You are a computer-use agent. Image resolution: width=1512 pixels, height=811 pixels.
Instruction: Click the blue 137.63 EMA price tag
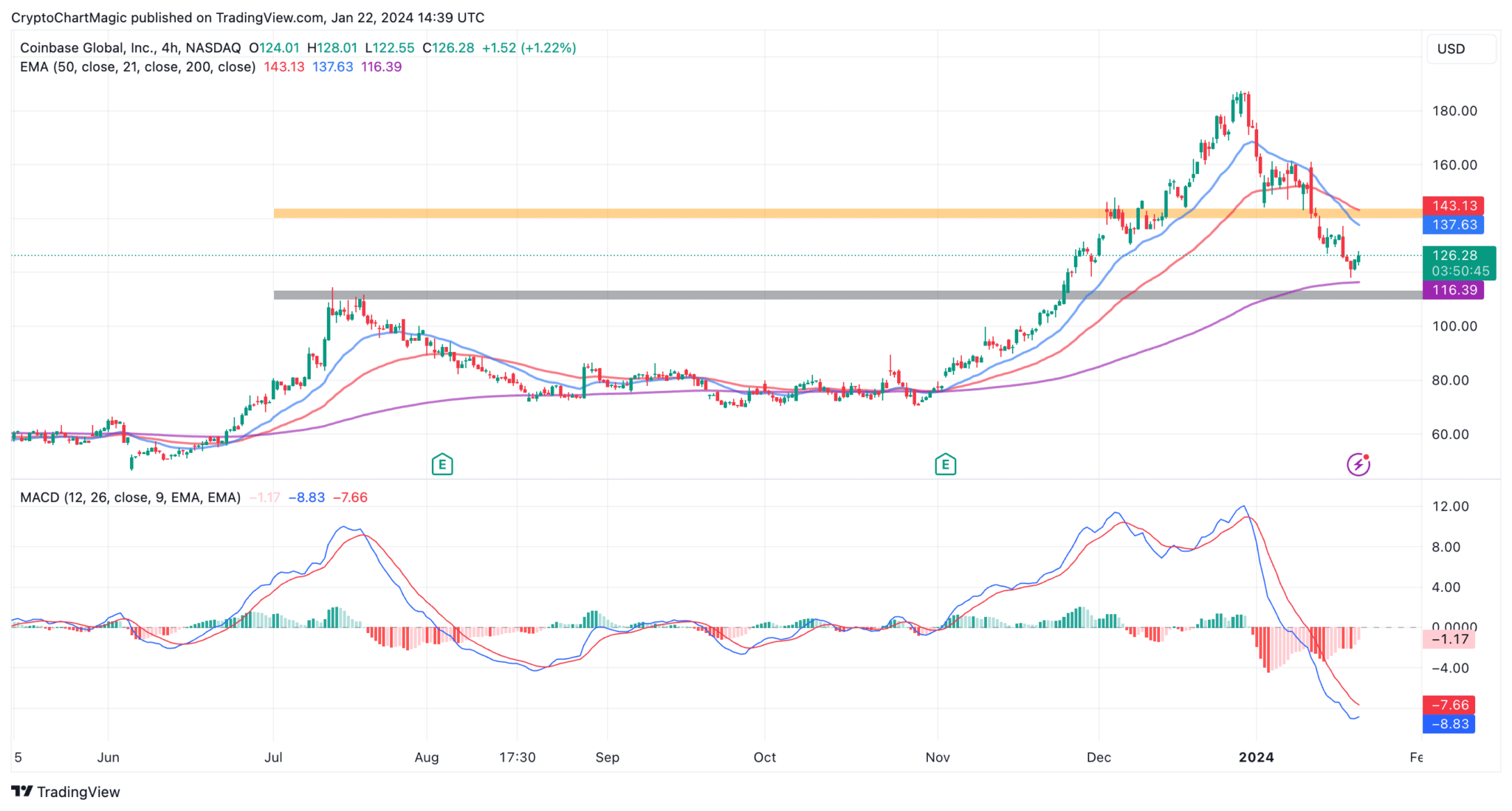tap(1454, 225)
